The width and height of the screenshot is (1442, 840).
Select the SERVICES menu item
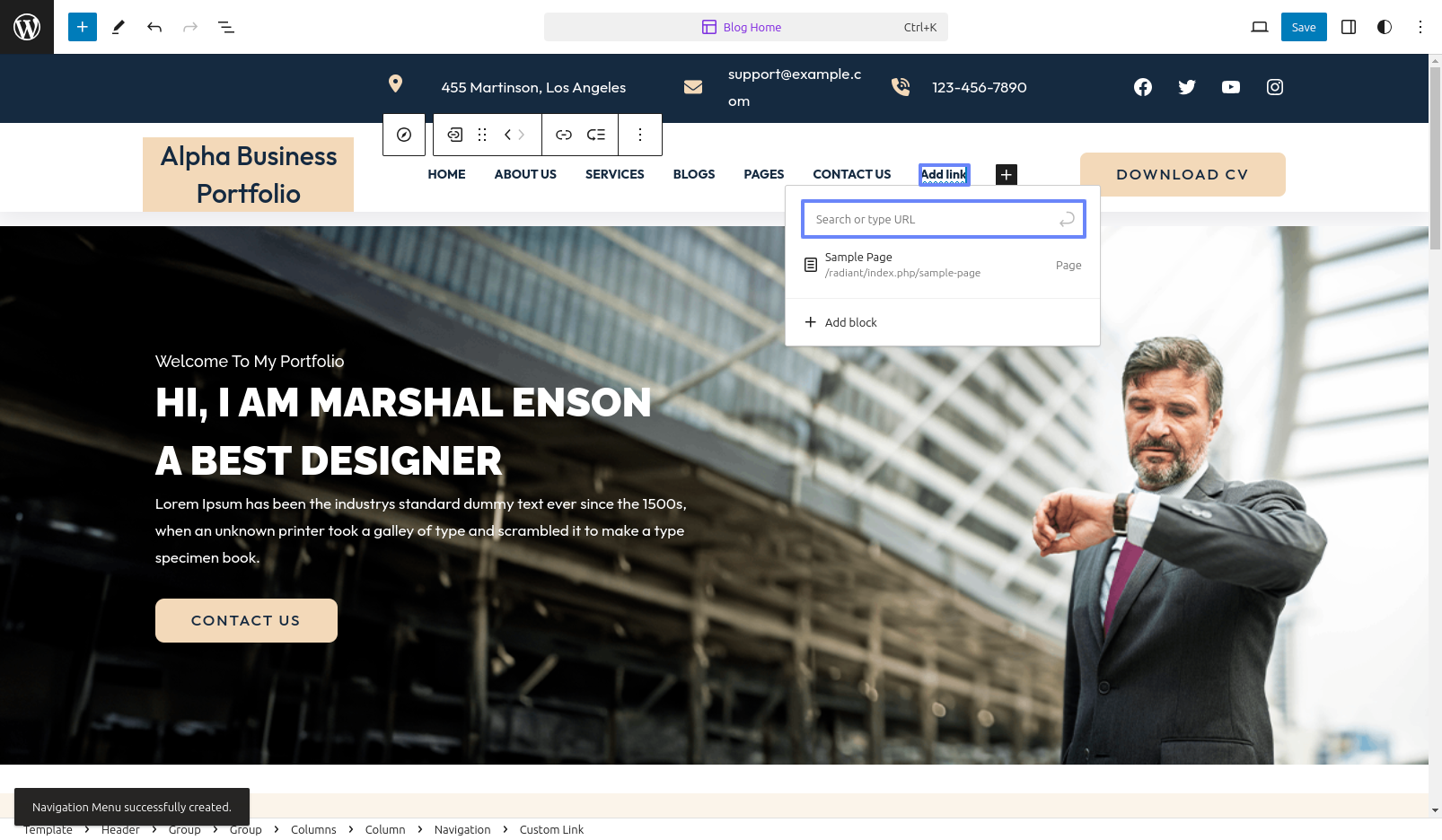[615, 174]
